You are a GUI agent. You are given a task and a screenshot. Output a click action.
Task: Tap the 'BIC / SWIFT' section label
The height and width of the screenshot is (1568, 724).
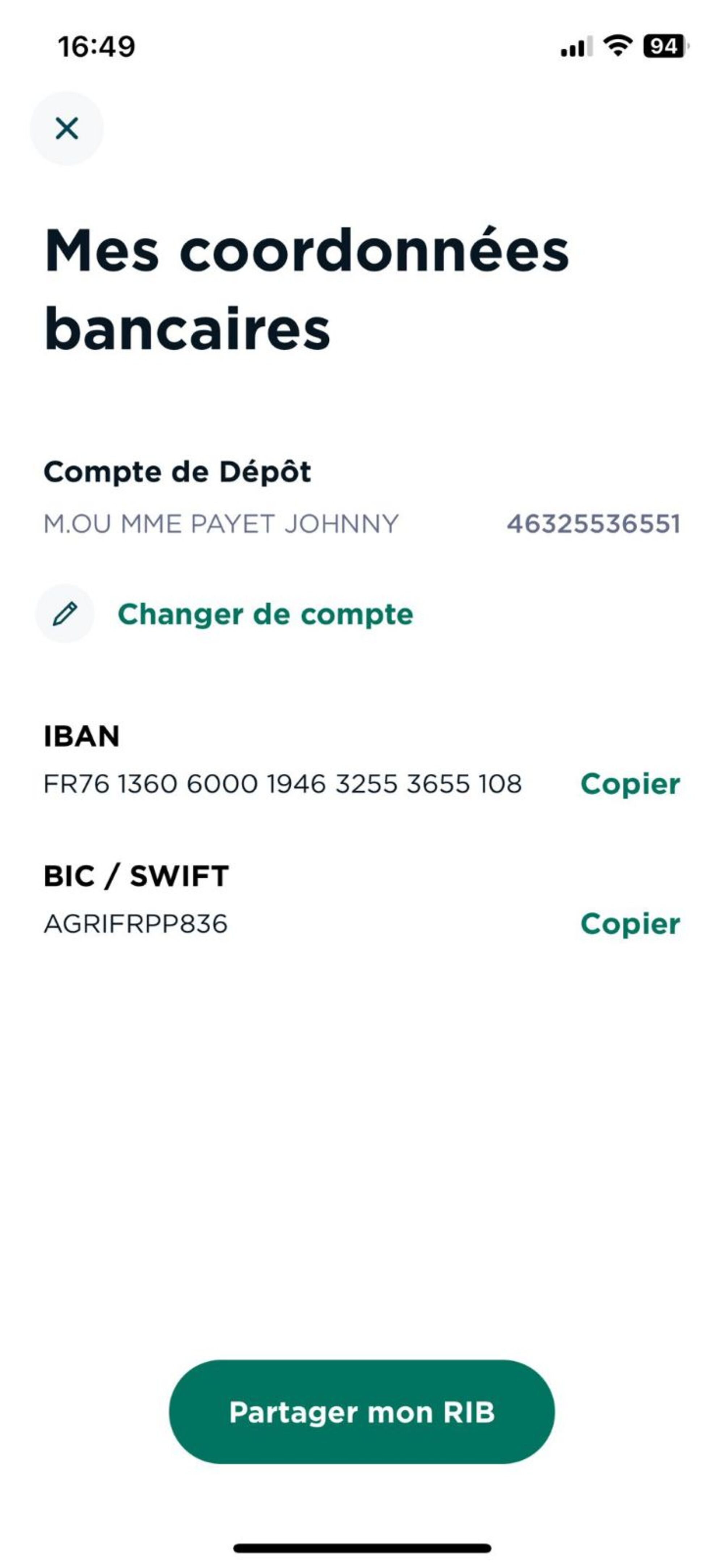pyautogui.click(x=136, y=876)
